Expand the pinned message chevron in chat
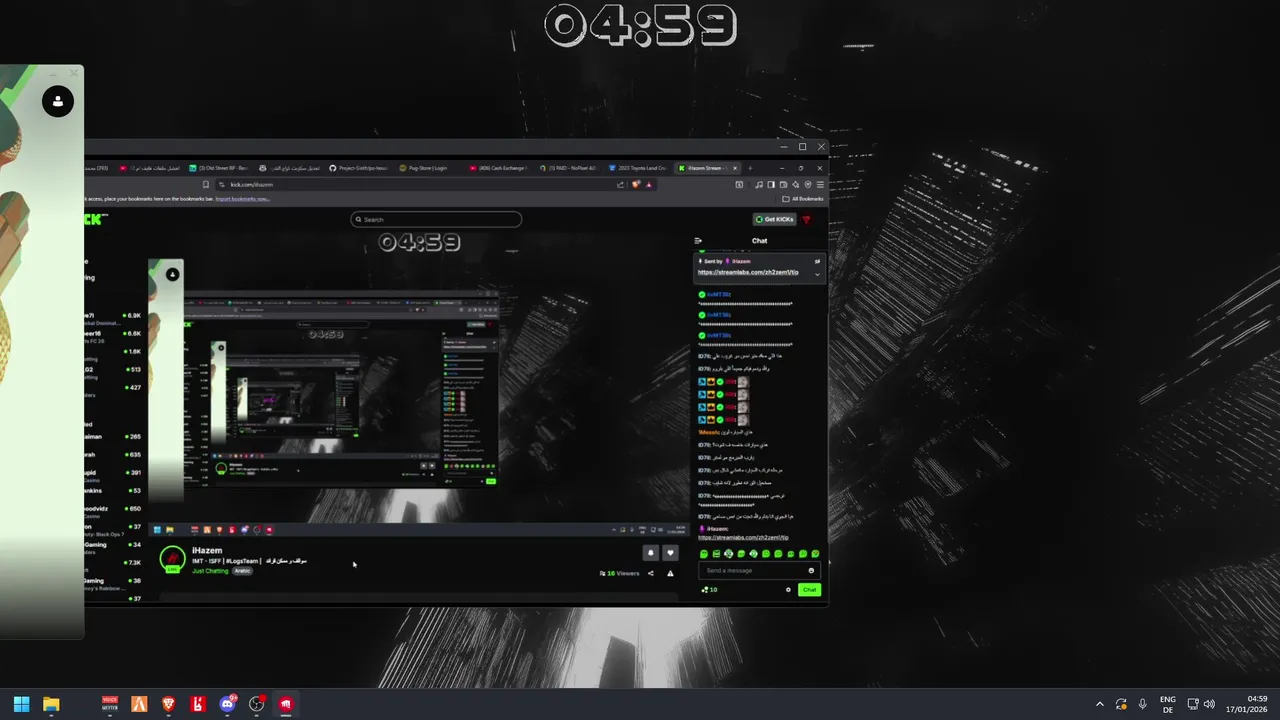 click(817, 274)
